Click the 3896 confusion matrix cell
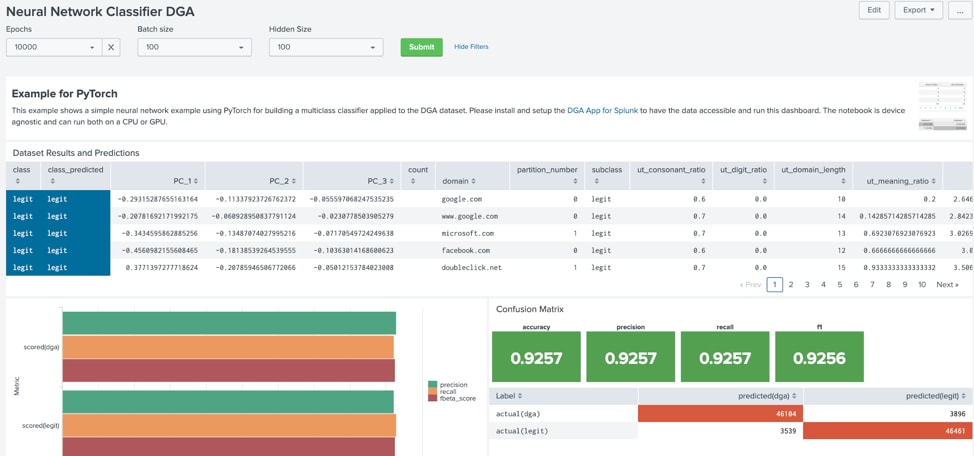The width and height of the screenshot is (974, 456). [888, 414]
